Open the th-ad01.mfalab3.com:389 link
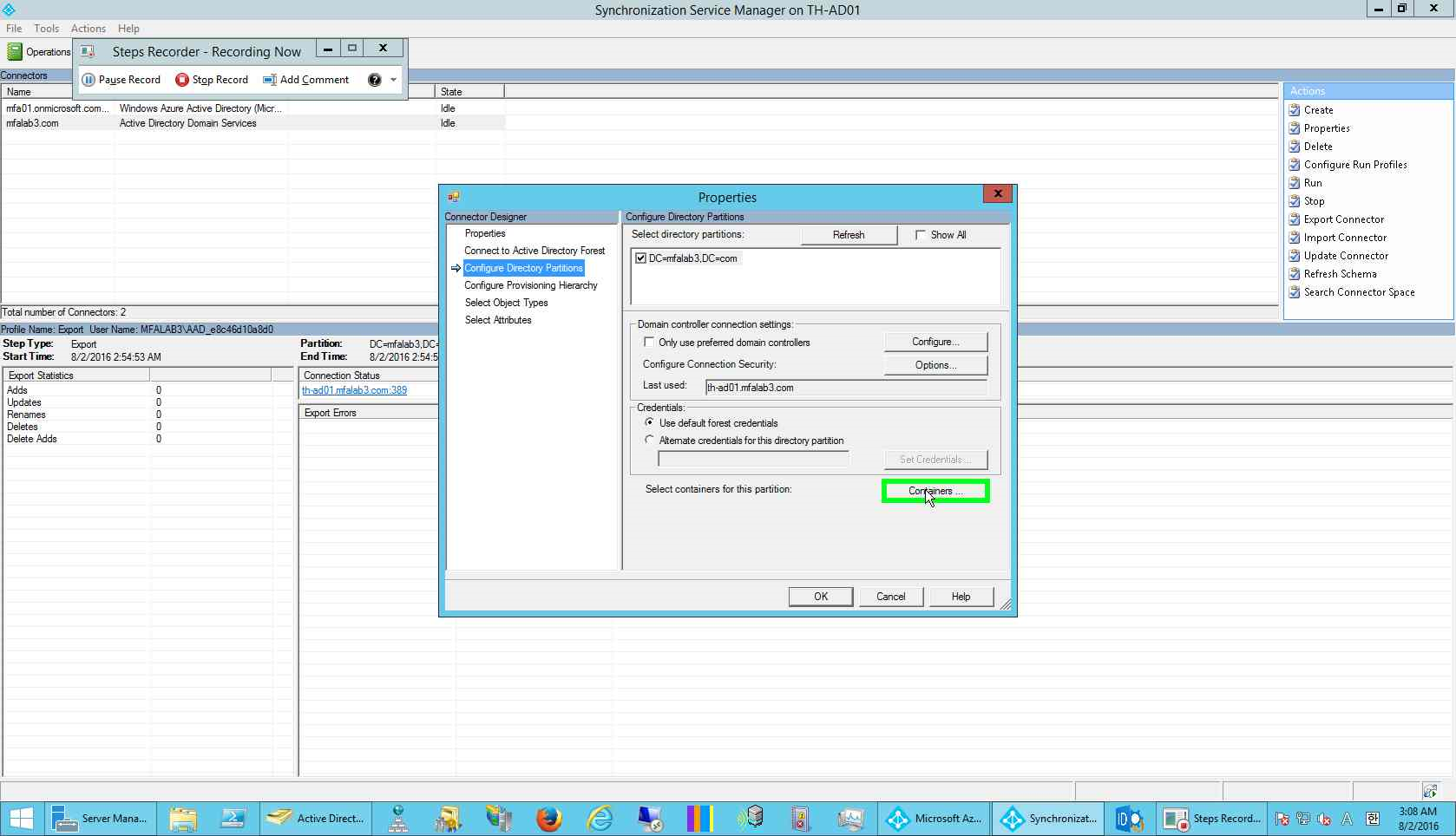This screenshot has width=1456, height=836. click(x=354, y=390)
